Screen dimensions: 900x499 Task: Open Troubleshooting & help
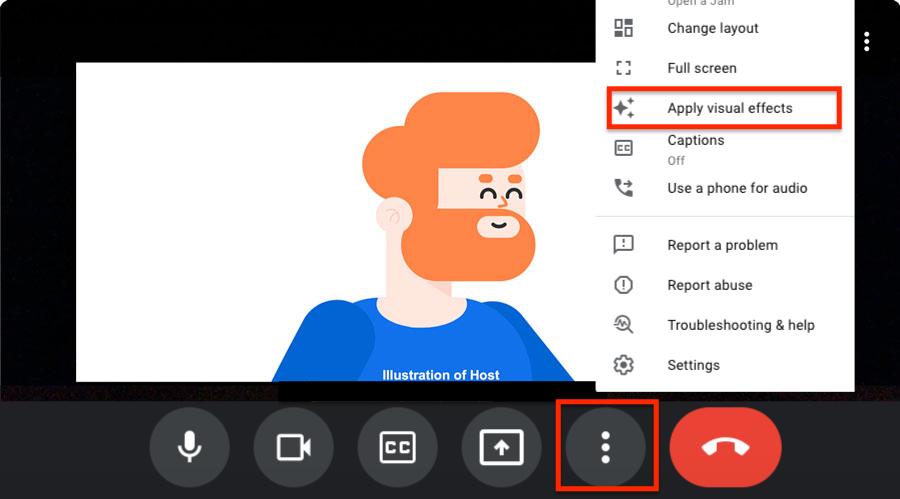pos(725,325)
